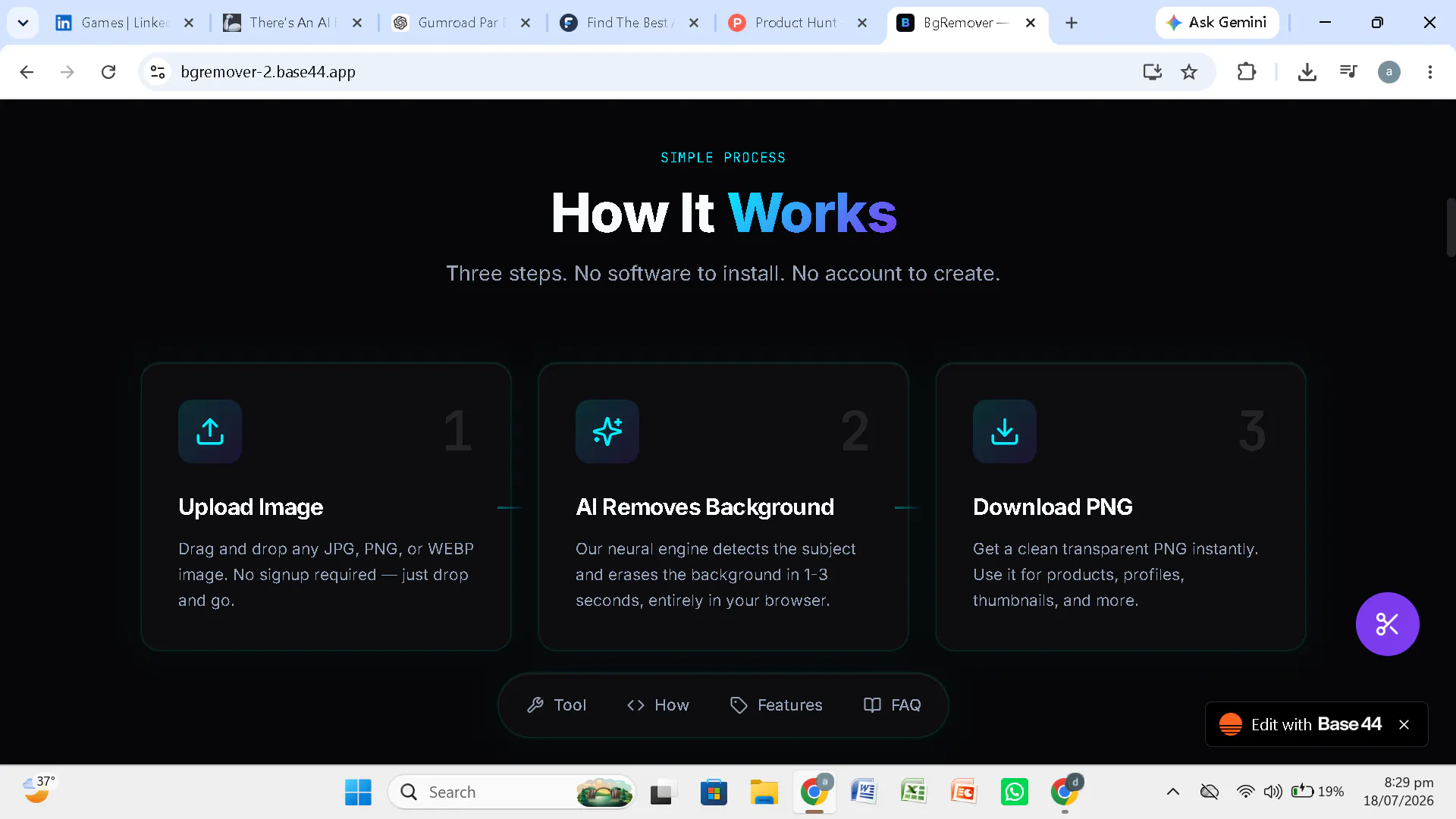1456x819 pixels.
Task: Install the app via address bar icon
Action: (x=1153, y=72)
